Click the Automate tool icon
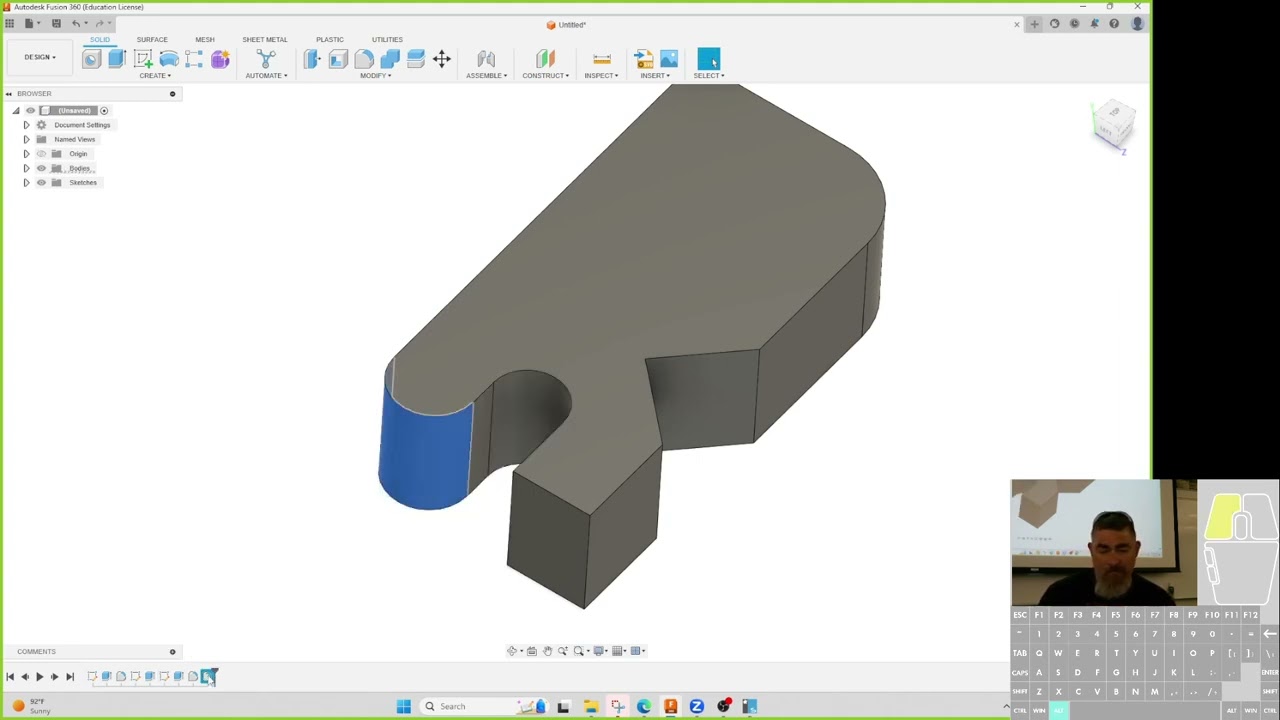 [266, 59]
